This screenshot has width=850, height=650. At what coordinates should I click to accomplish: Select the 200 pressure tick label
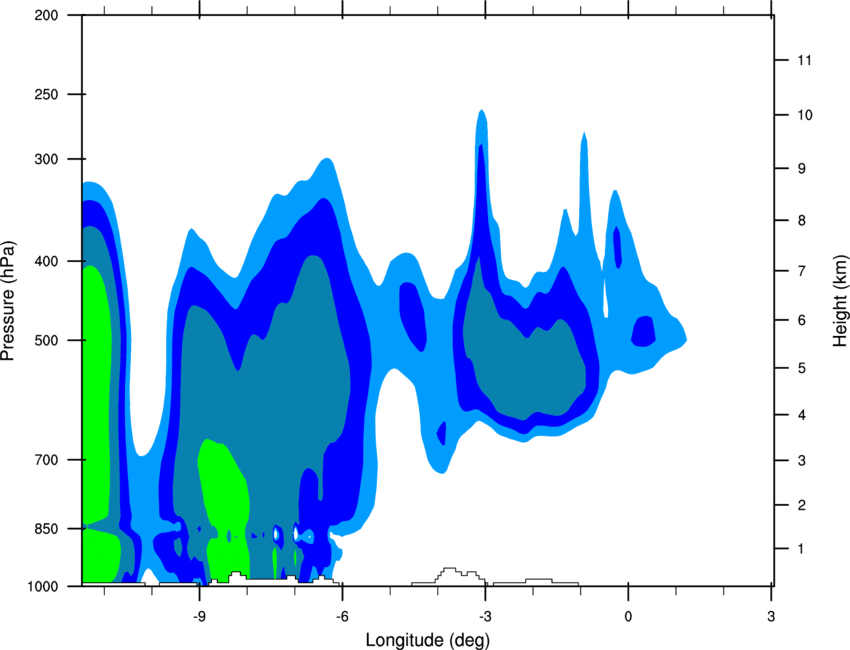click(x=47, y=16)
